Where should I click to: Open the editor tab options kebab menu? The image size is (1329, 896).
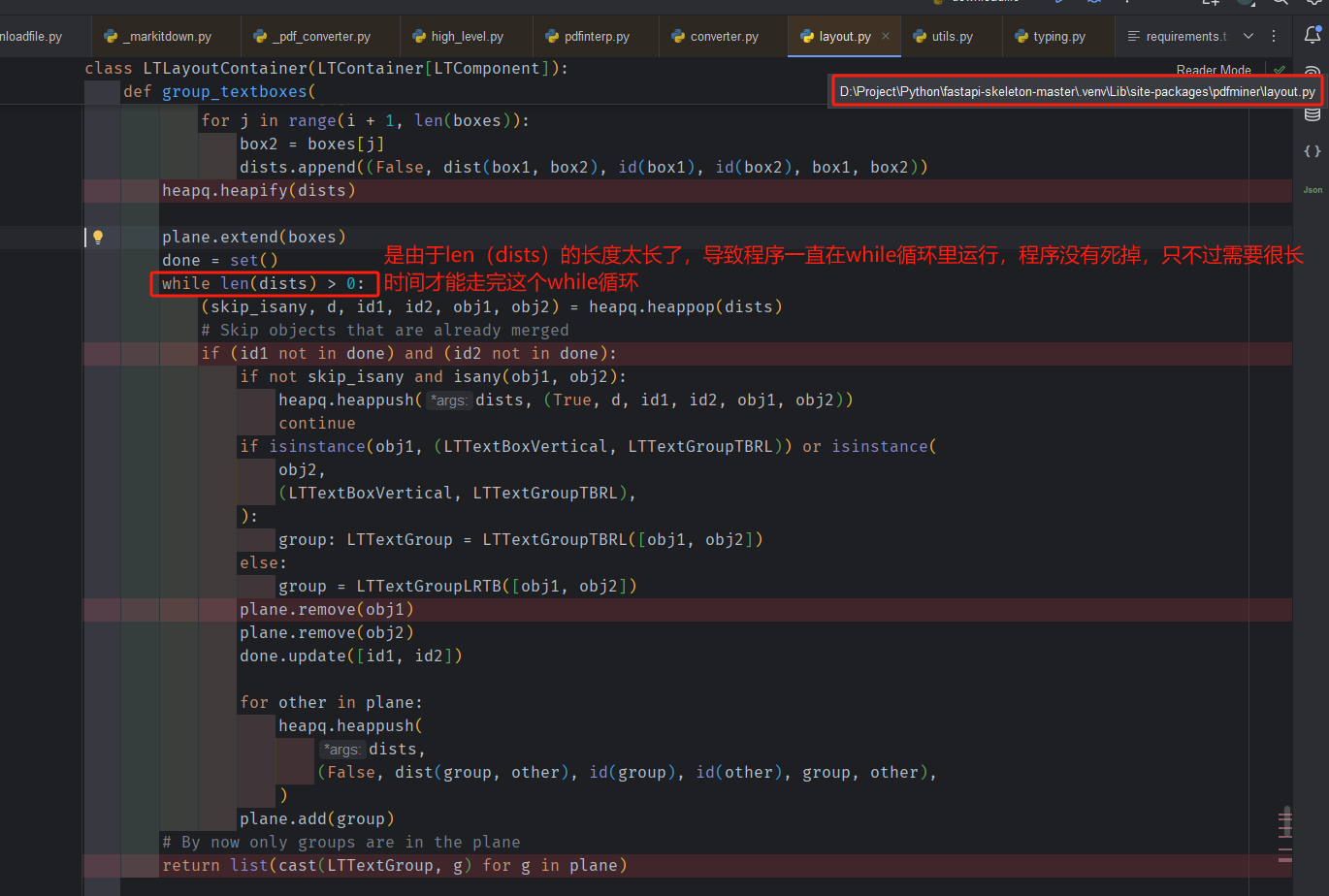pos(1274,36)
